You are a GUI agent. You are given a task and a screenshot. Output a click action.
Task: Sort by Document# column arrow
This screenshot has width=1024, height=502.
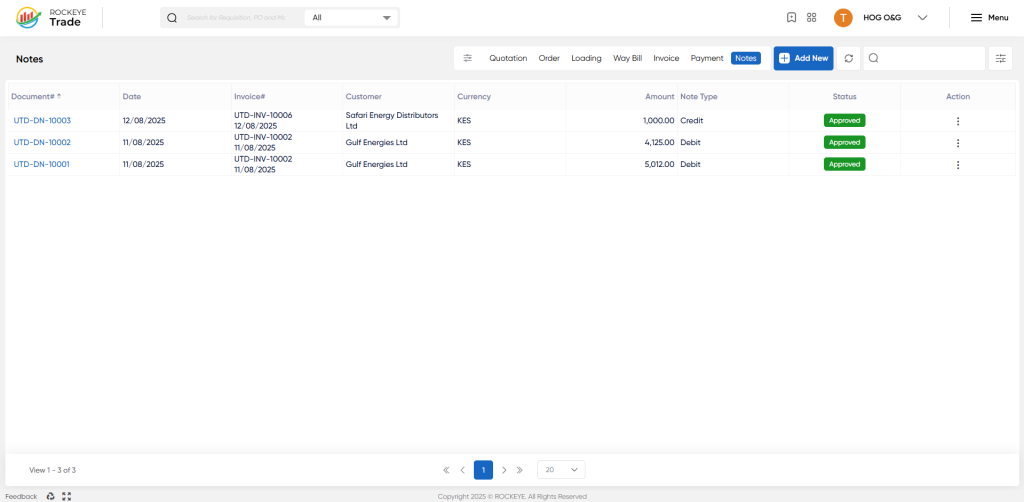tap(59, 96)
